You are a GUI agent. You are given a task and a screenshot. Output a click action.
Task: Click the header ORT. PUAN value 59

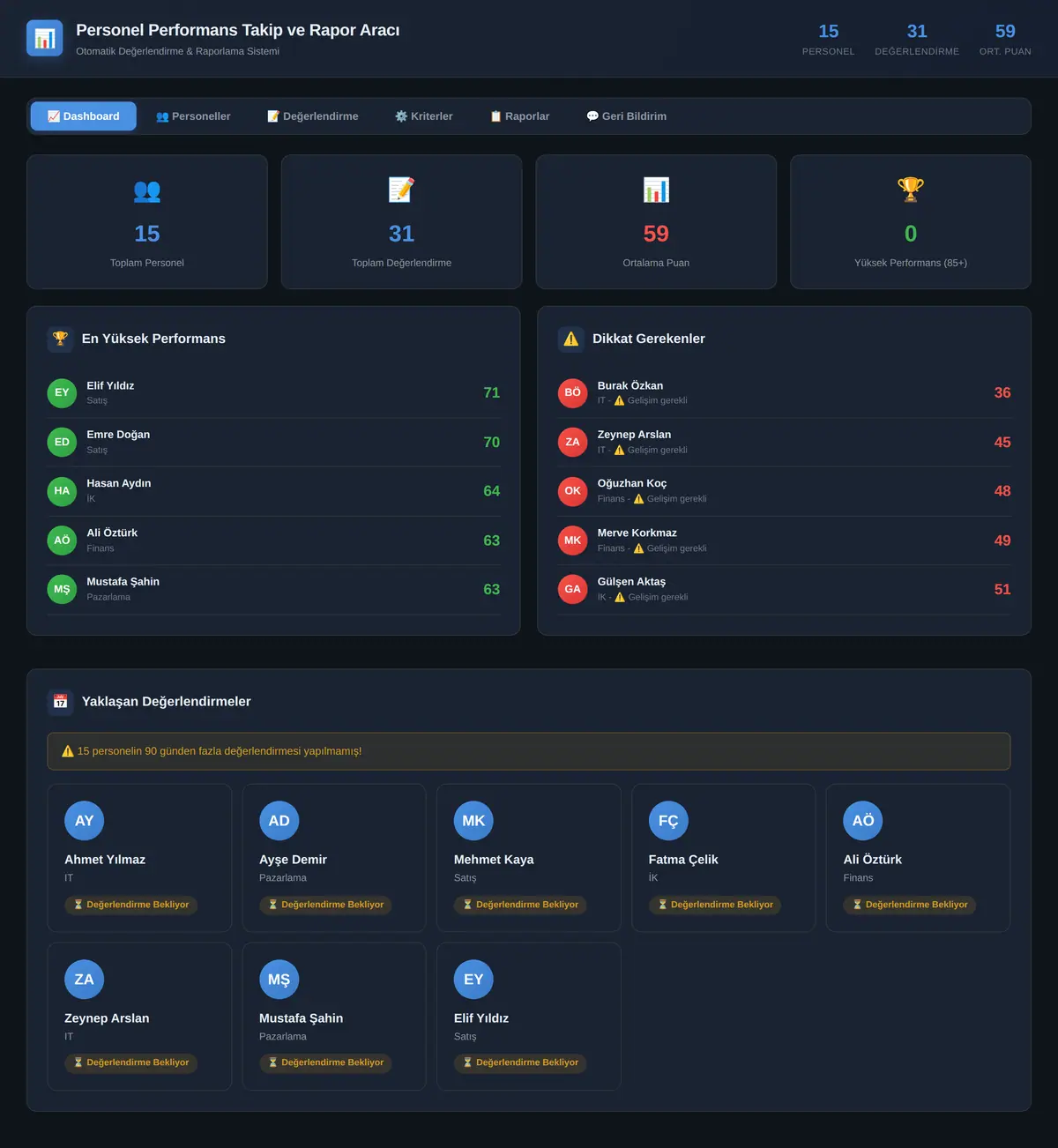[1005, 32]
